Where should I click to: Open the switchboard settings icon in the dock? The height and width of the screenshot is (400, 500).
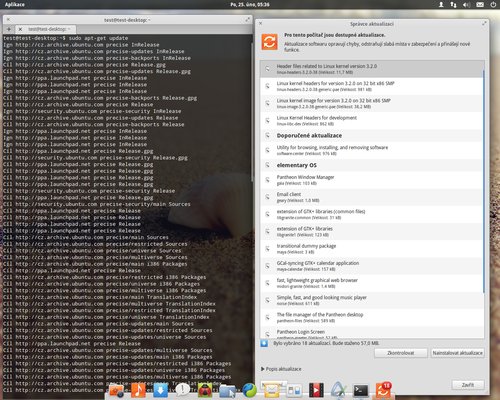[x=294, y=391]
